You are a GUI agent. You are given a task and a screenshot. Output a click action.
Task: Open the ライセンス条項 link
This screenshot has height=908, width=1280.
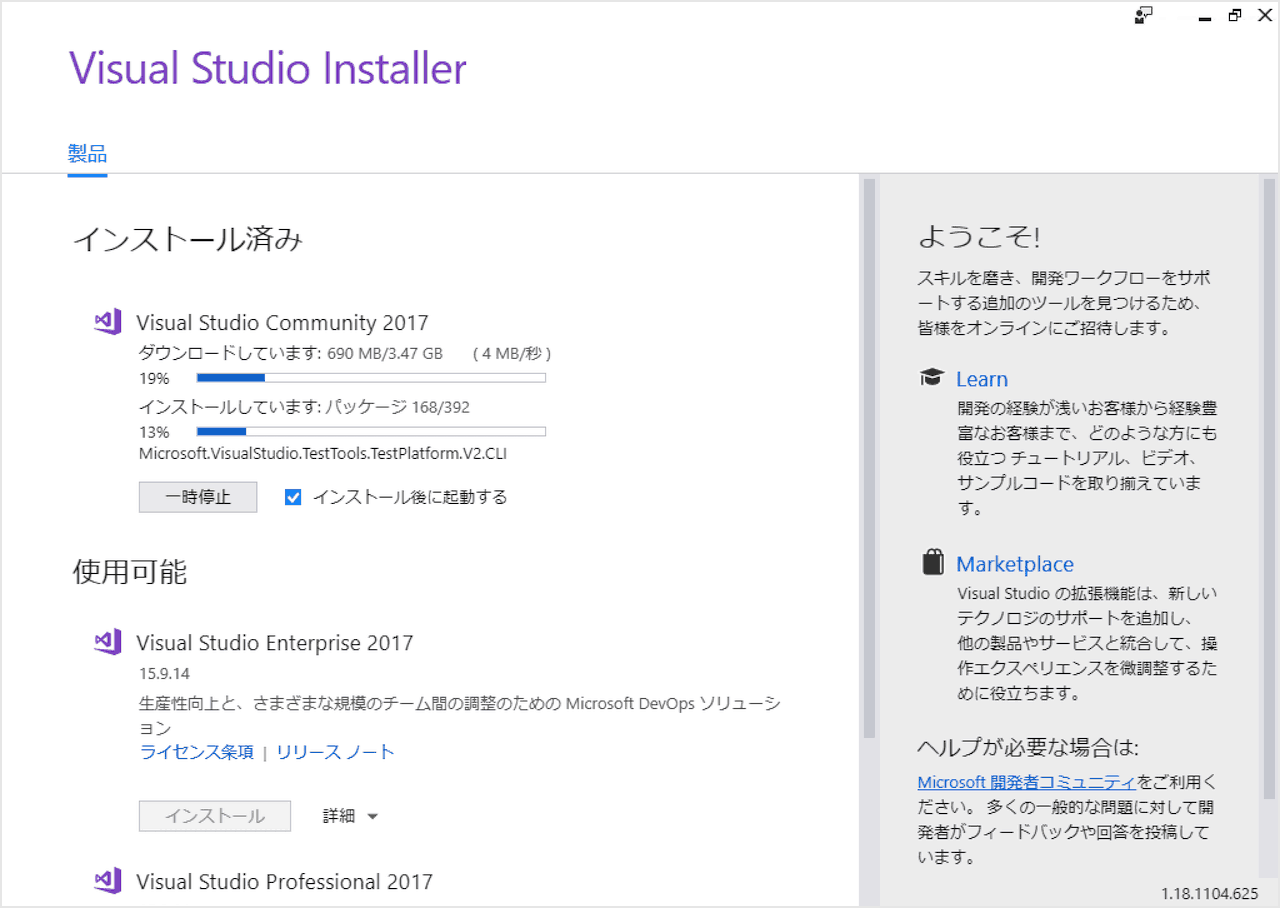pos(197,752)
